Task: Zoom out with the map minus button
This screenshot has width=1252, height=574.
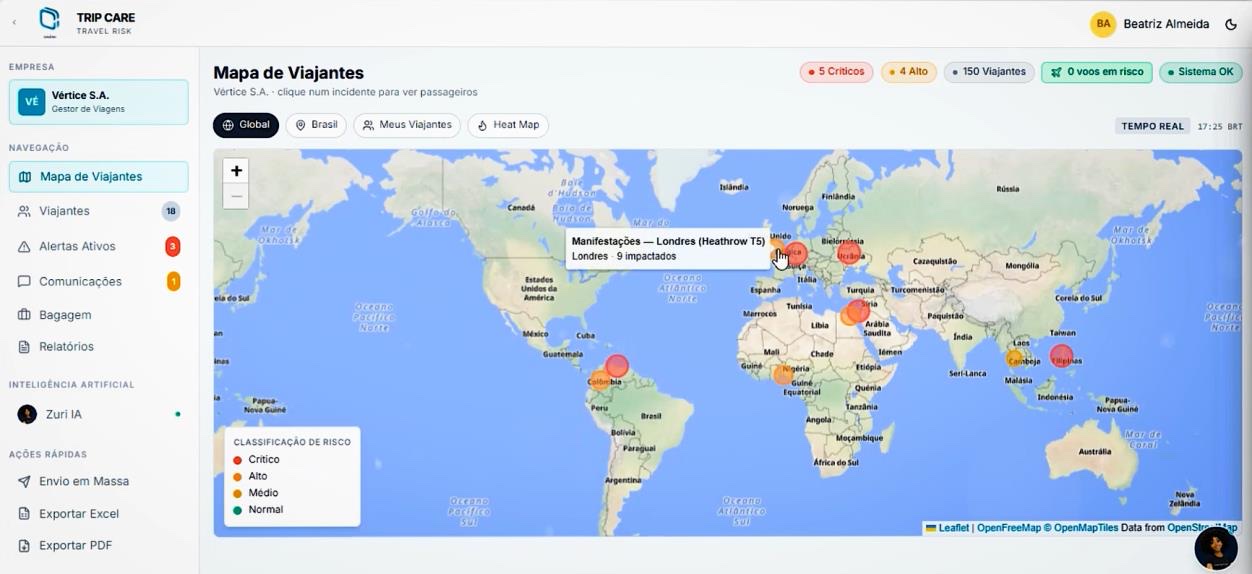Action: (236, 196)
